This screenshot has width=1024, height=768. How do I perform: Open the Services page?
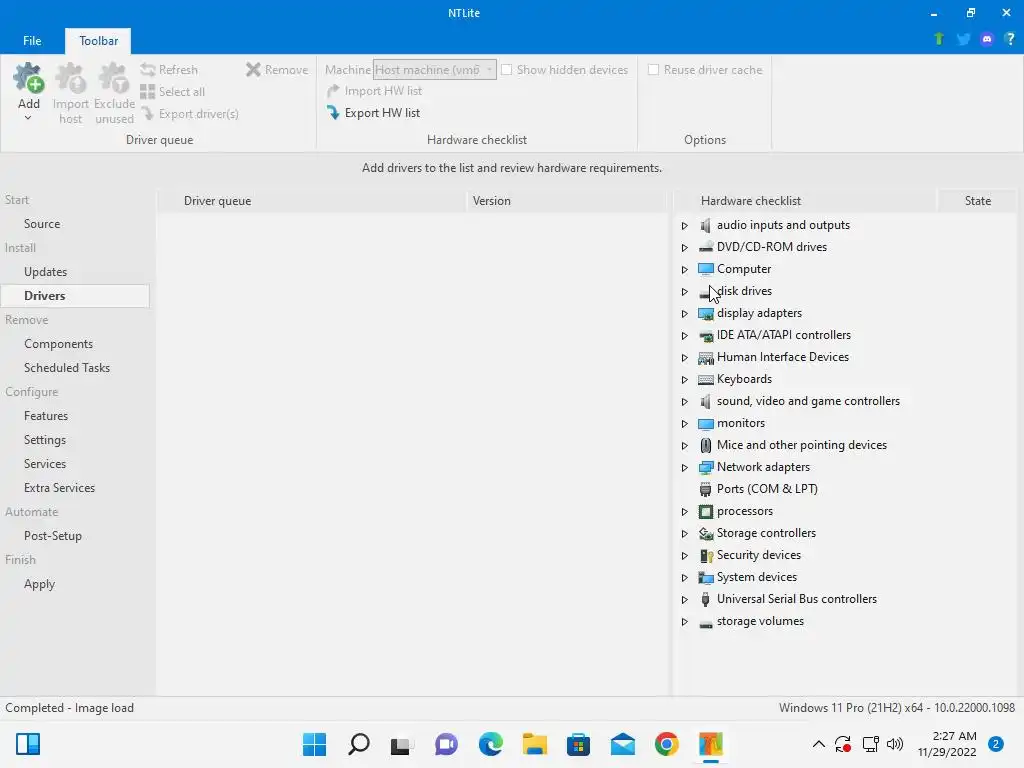coord(44,464)
